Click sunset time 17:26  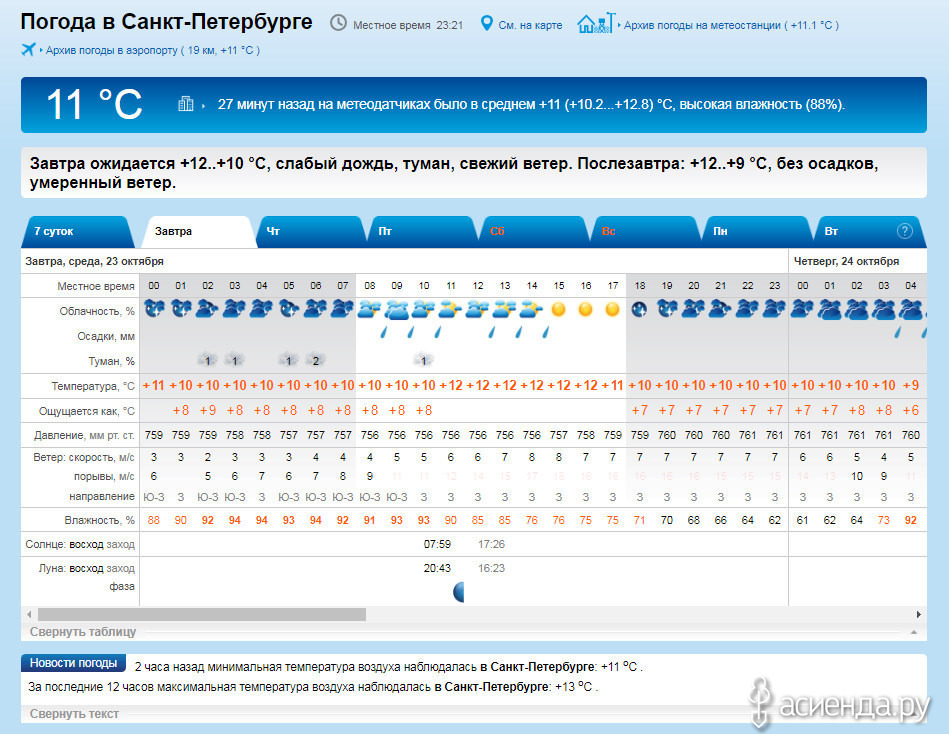point(491,544)
